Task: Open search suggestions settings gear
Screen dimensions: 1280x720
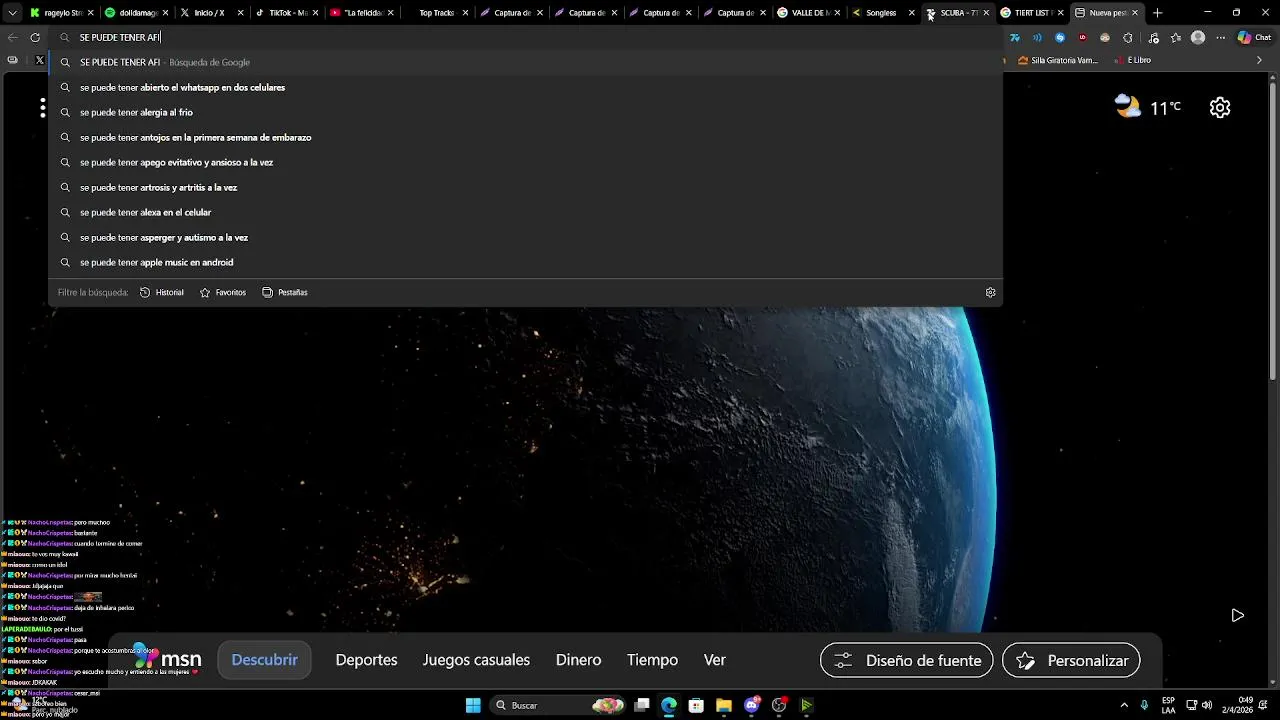Action: 990,293
